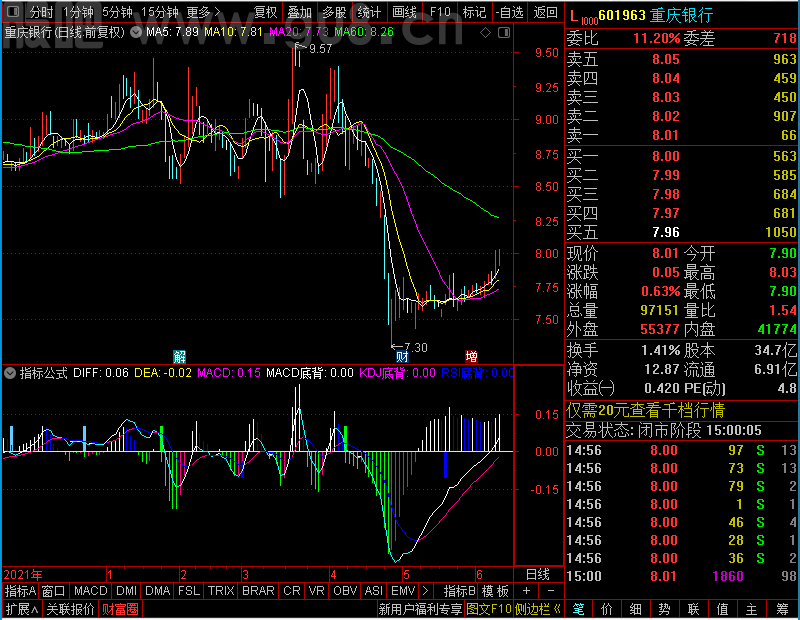Viewport: 800px width, 620px height.
Task: Click the 返回 button
Action: coord(545,12)
